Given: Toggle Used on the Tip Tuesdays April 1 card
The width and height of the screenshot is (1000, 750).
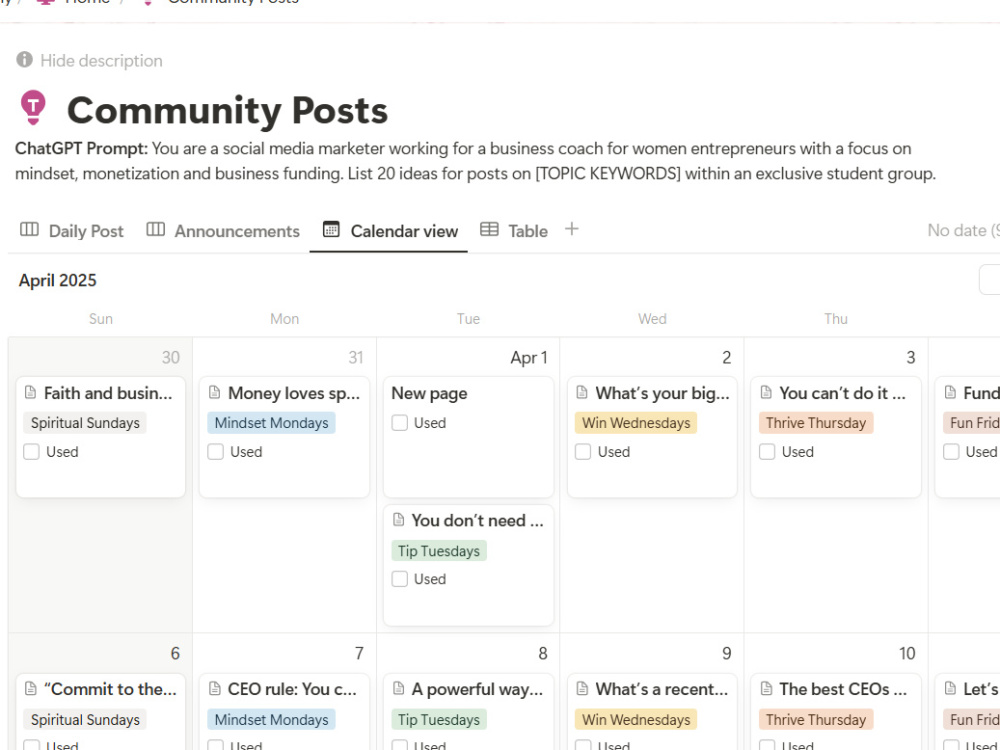Looking at the screenshot, I should pos(400,579).
